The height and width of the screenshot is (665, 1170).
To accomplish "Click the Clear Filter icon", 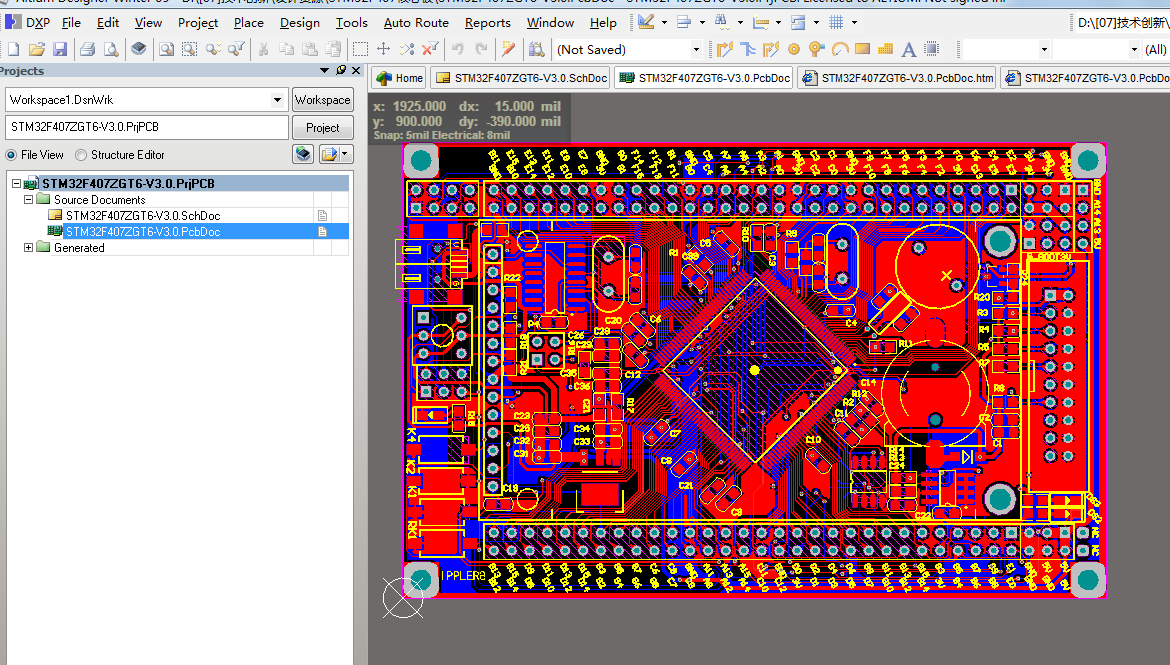I will click(x=431, y=49).
